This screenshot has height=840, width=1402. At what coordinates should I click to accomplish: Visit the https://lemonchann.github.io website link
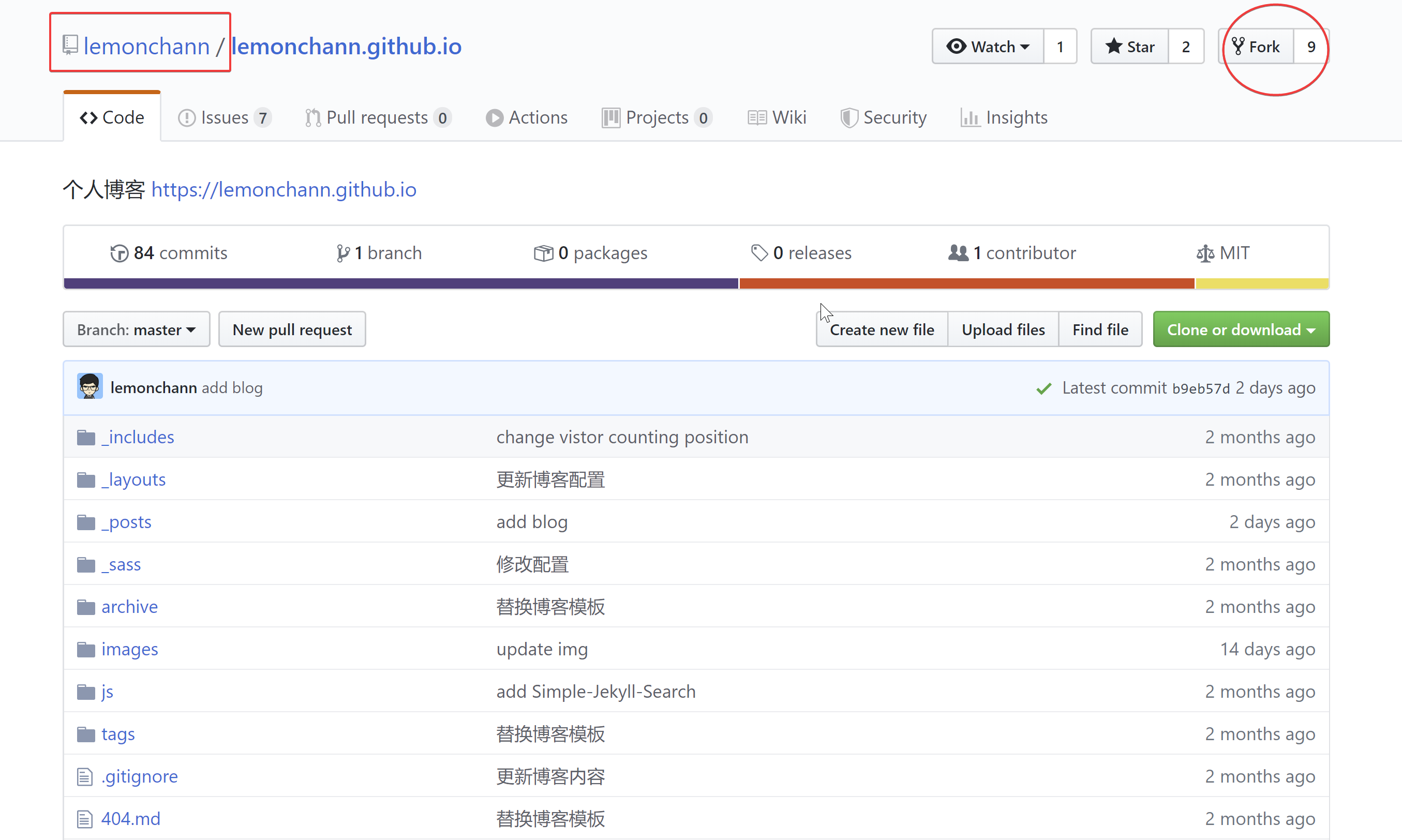pyautogui.click(x=284, y=190)
